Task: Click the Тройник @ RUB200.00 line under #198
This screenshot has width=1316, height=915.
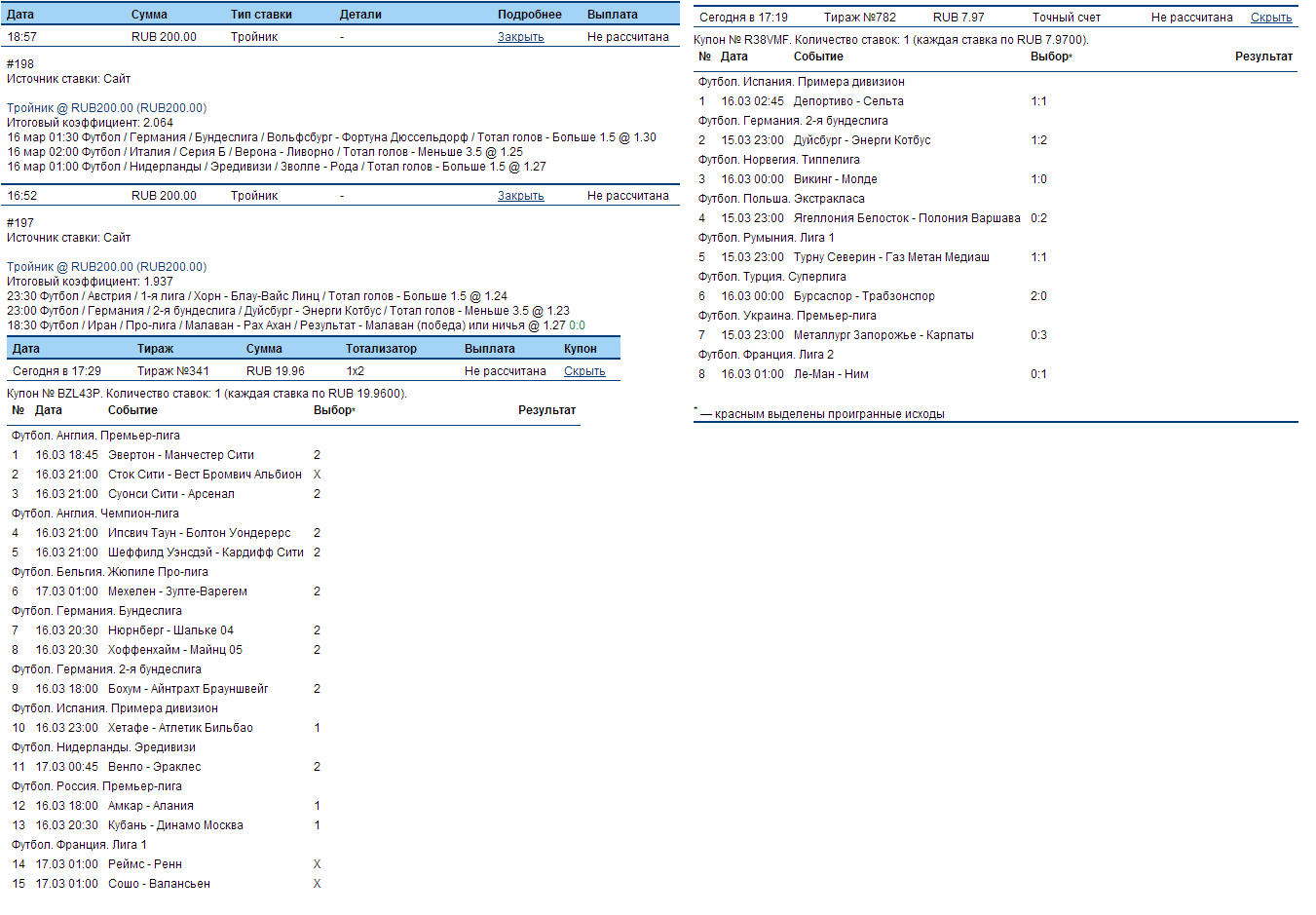Action: tap(107, 108)
